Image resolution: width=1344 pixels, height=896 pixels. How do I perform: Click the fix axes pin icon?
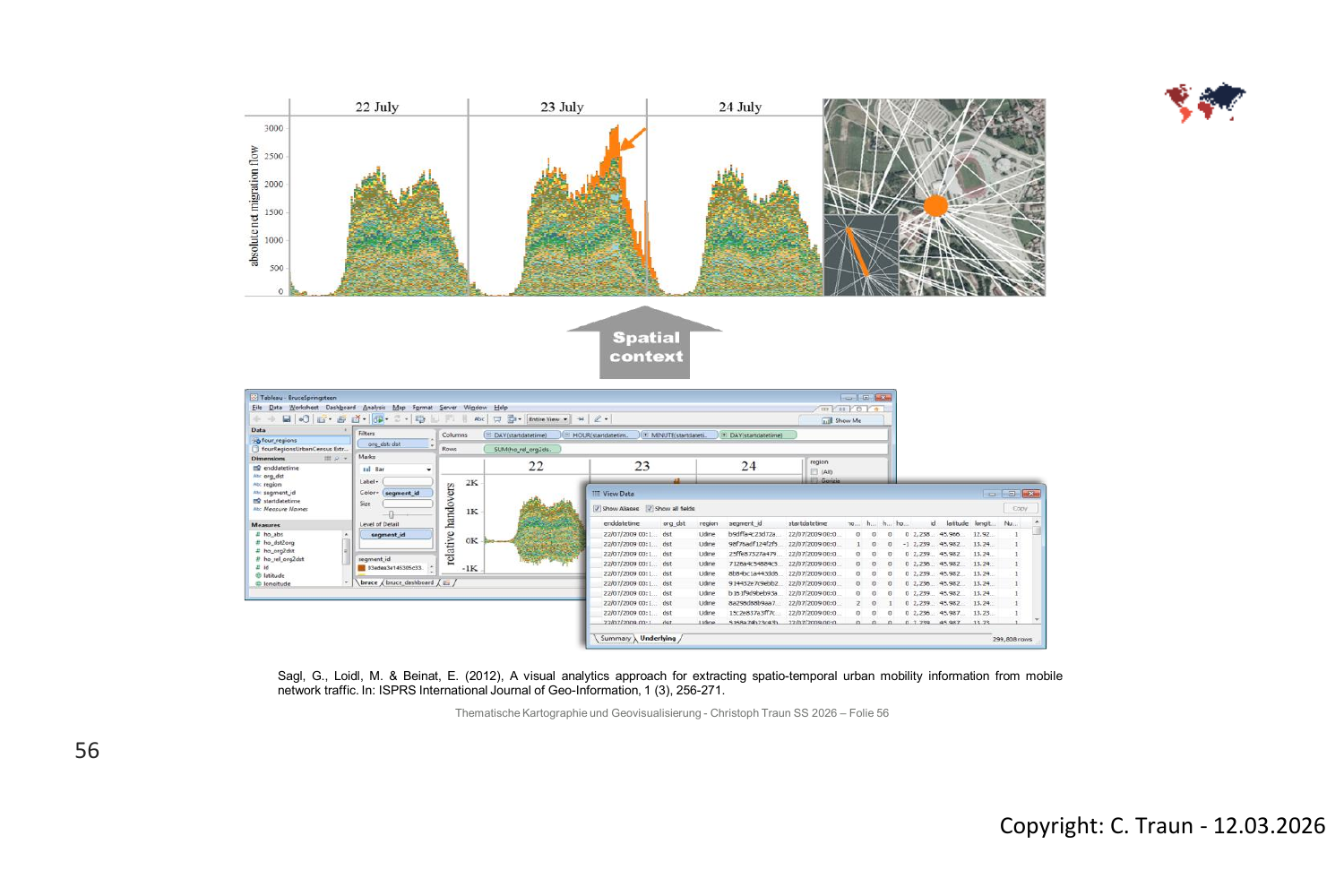click(x=581, y=419)
